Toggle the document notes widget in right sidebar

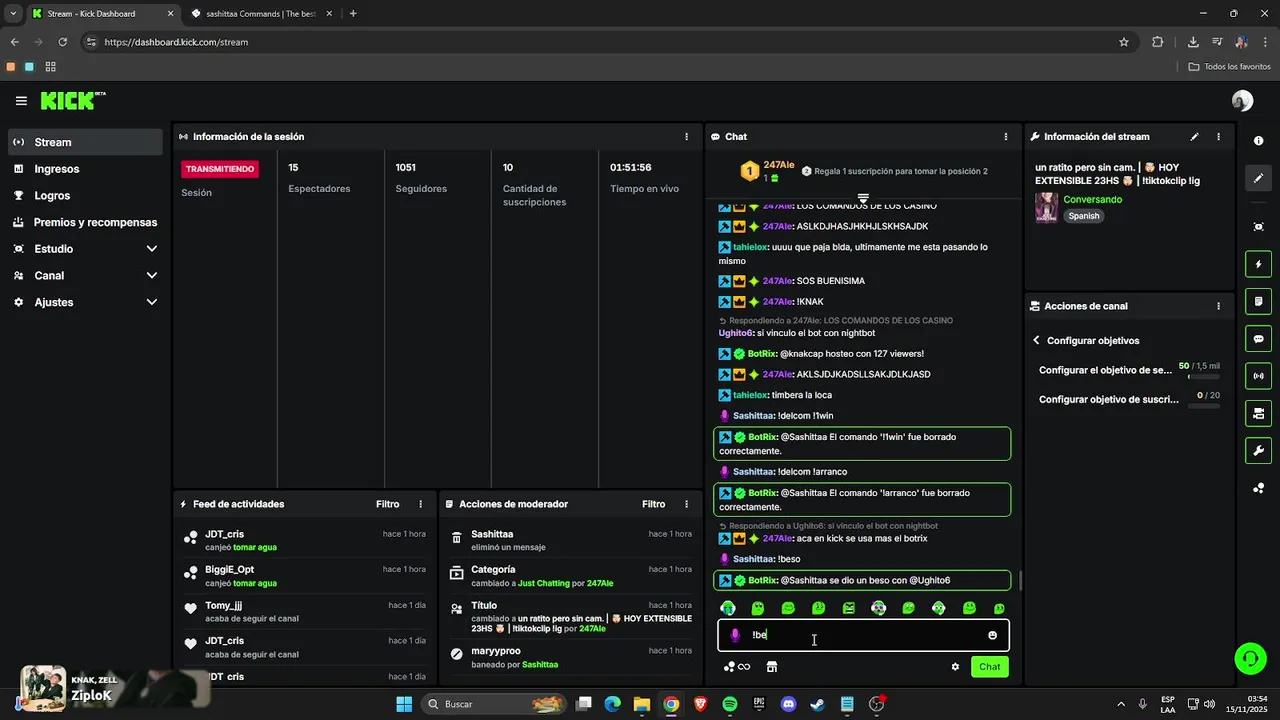[x=1258, y=302]
